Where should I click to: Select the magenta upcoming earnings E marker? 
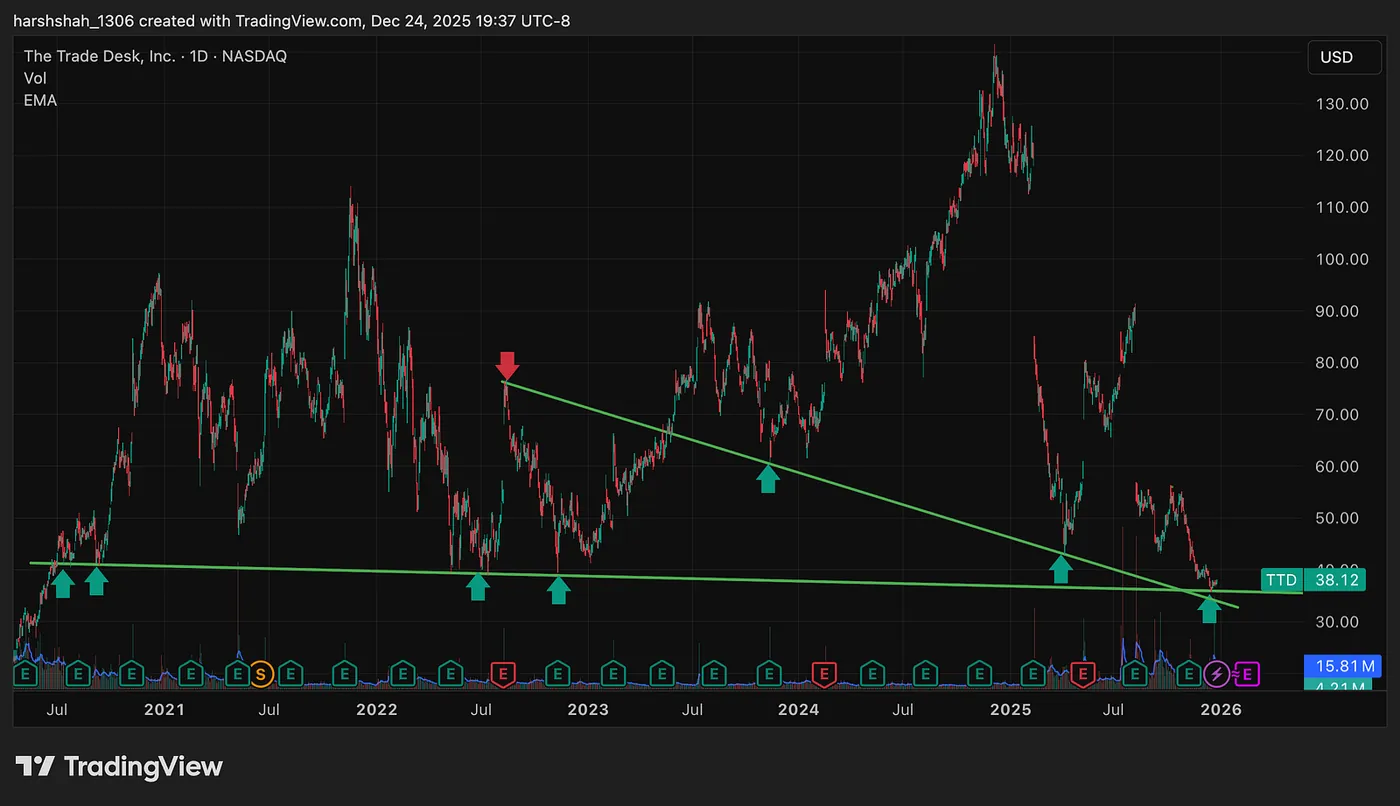click(x=1248, y=674)
